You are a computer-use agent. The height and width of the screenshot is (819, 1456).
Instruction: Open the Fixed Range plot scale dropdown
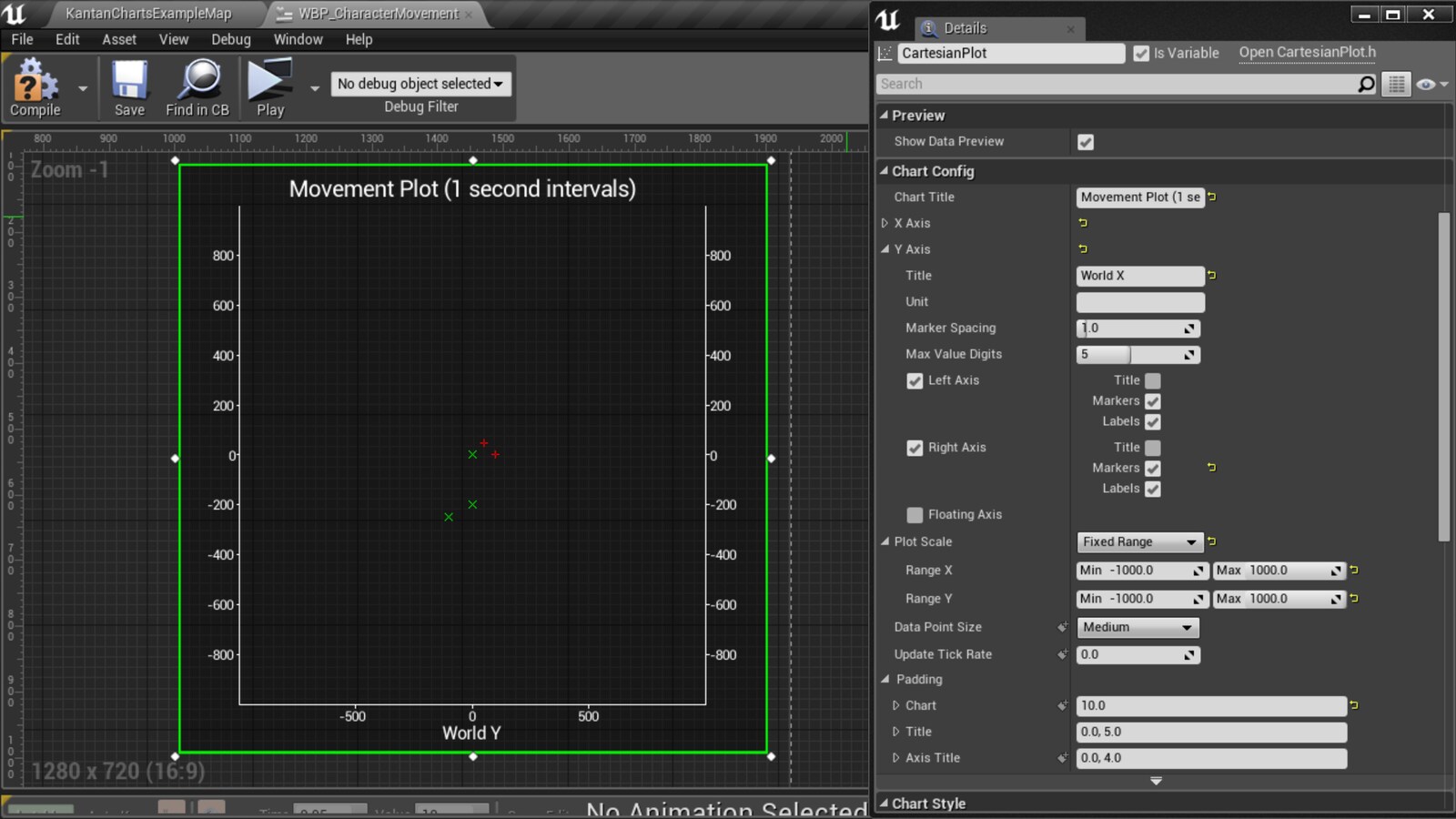tap(1140, 541)
